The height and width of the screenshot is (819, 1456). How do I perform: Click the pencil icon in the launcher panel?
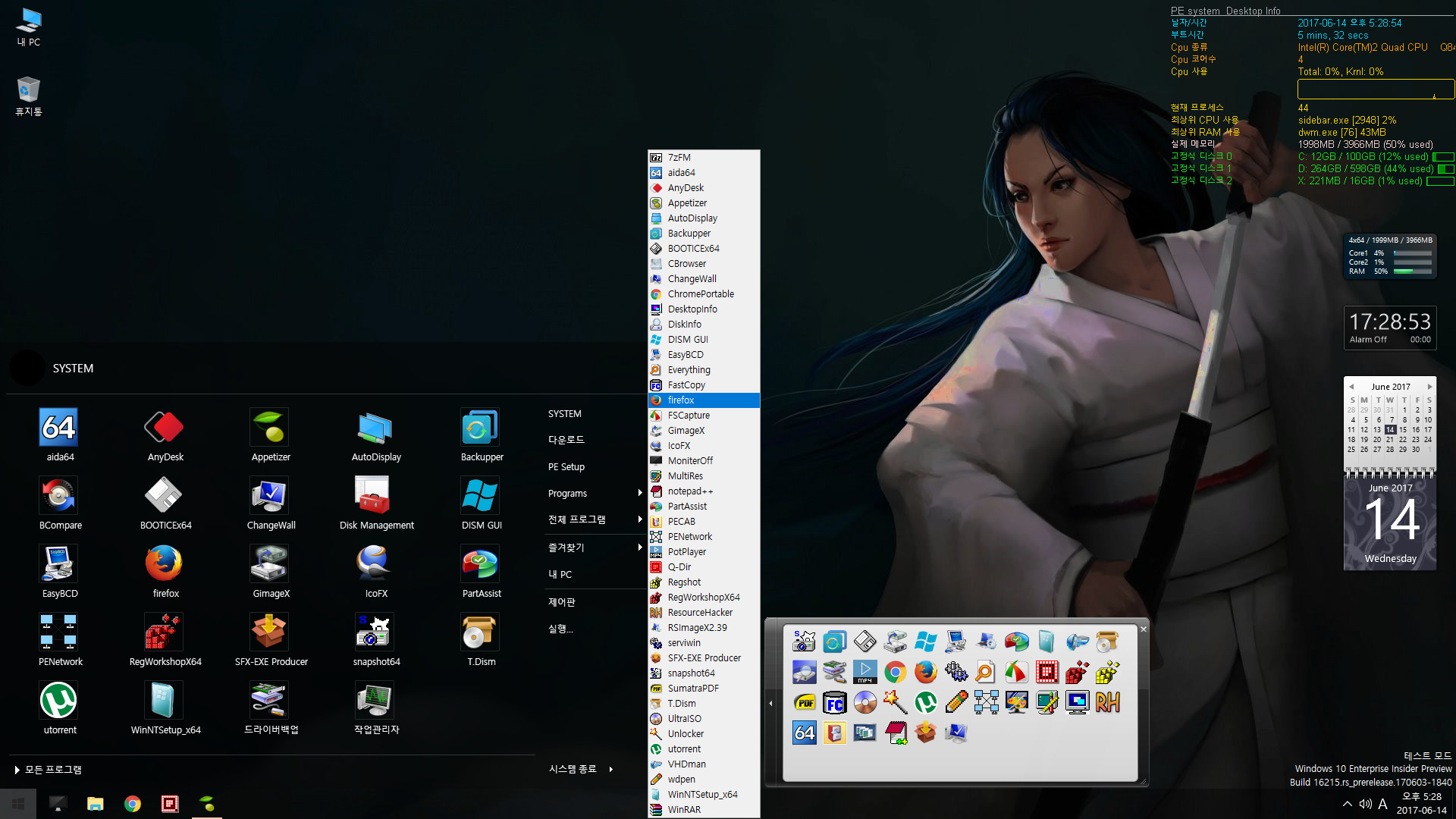[955, 702]
